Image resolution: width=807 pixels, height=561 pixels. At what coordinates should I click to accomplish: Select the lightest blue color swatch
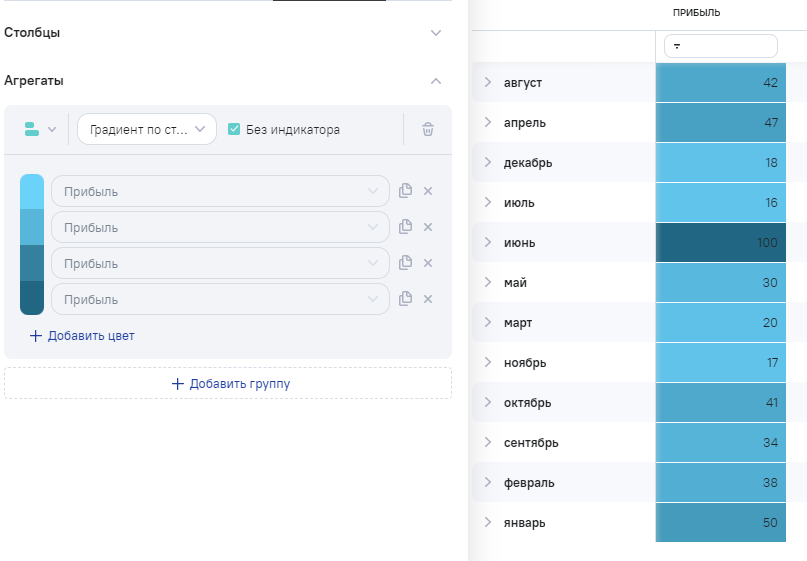pos(32,191)
